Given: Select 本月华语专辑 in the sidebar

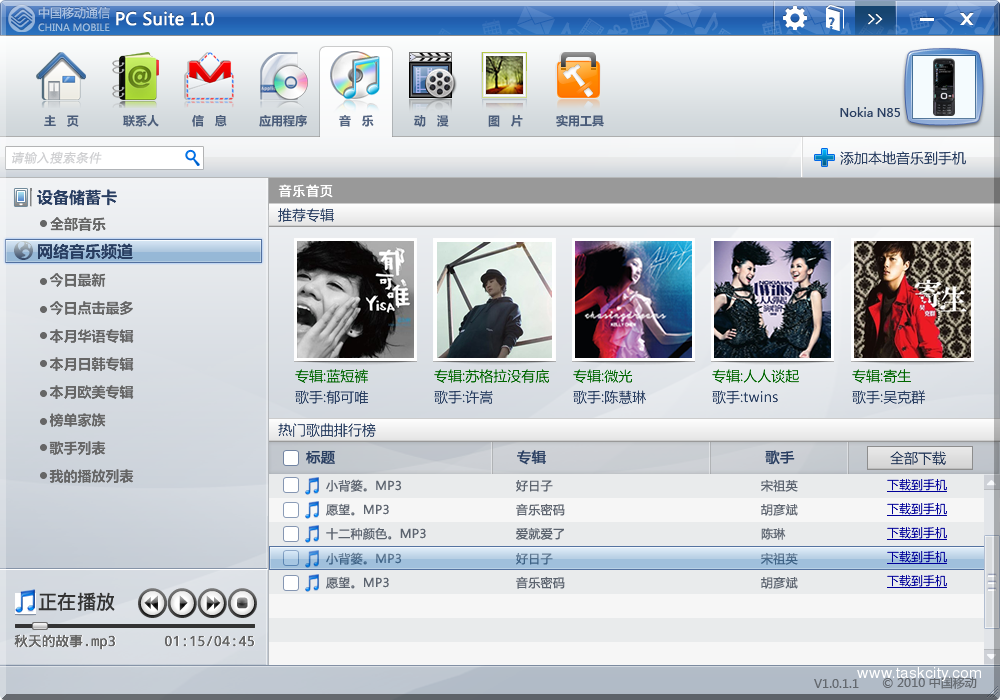Looking at the screenshot, I should (91, 336).
